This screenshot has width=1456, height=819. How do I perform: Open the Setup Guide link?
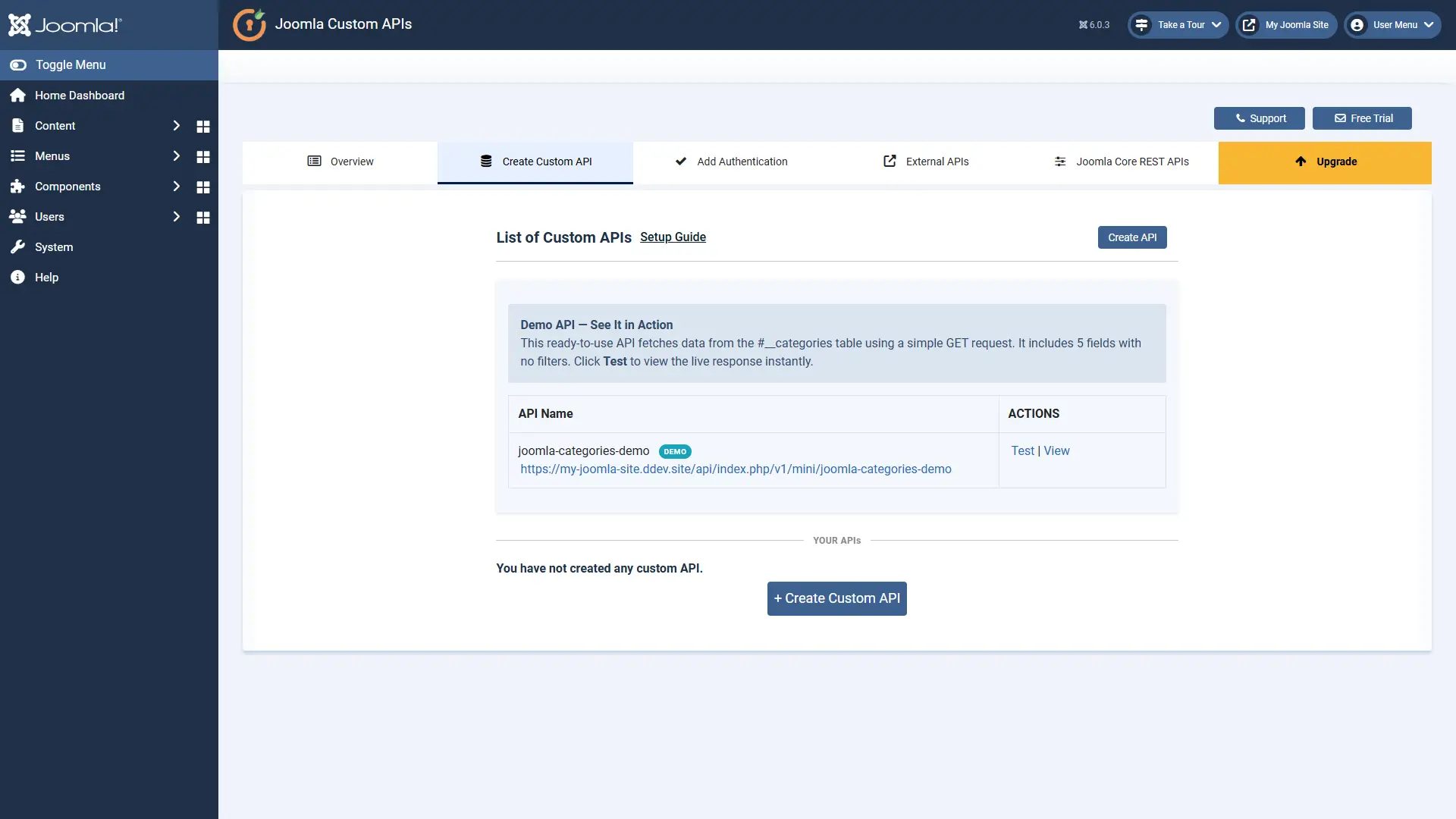pyautogui.click(x=673, y=237)
